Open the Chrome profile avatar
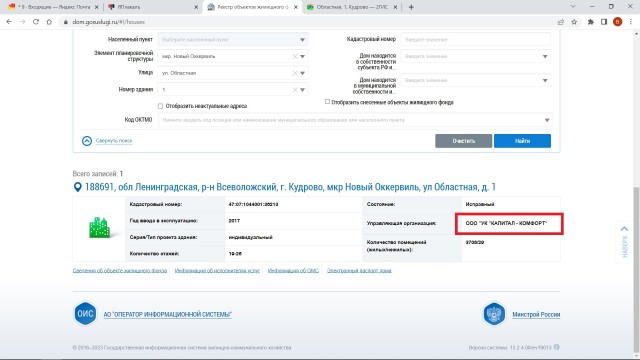This screenshot has height=360, width=640. [x=618, y=22]
